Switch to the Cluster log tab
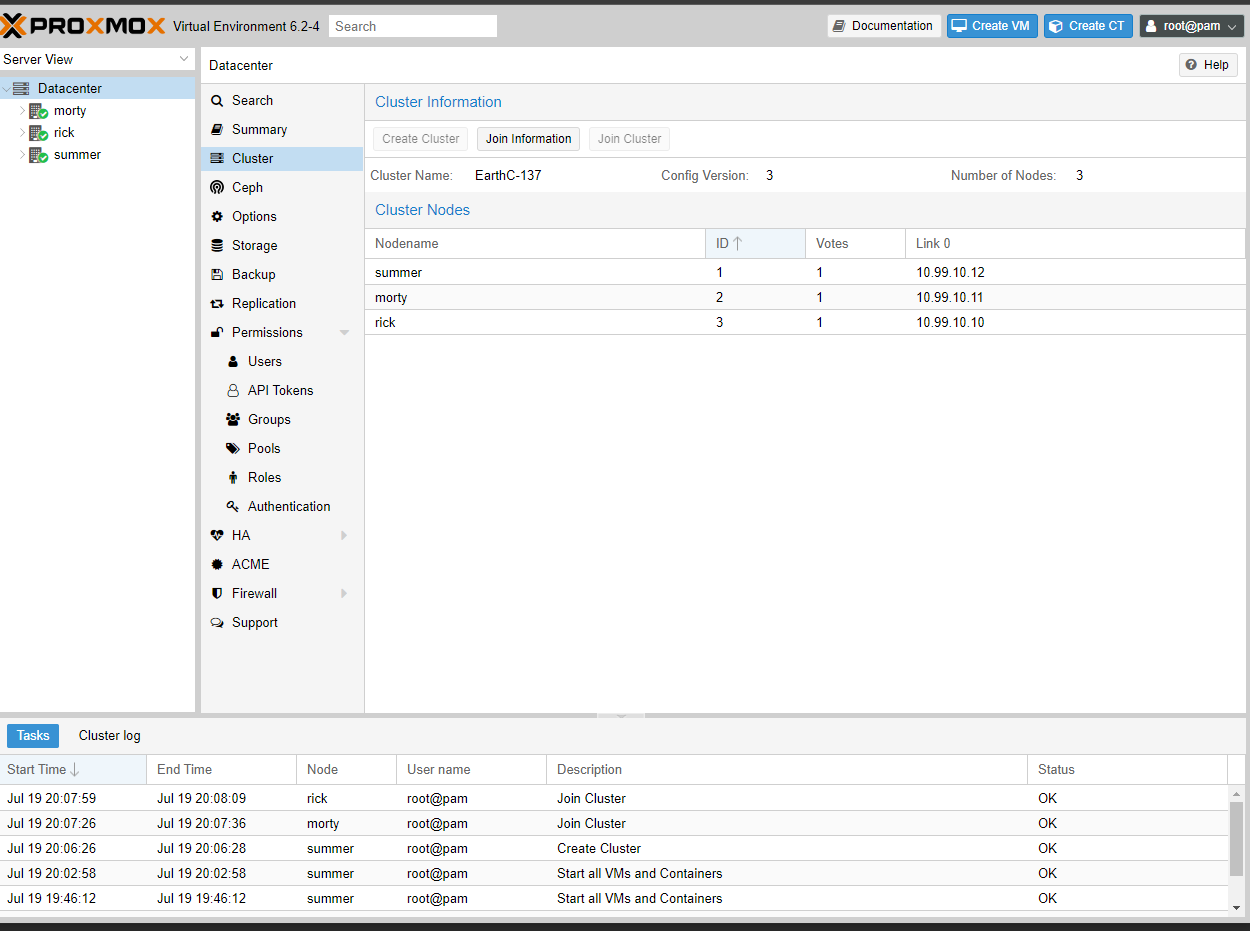The height and width of the screenshot is (931, 1250). (x=110, y=735)
